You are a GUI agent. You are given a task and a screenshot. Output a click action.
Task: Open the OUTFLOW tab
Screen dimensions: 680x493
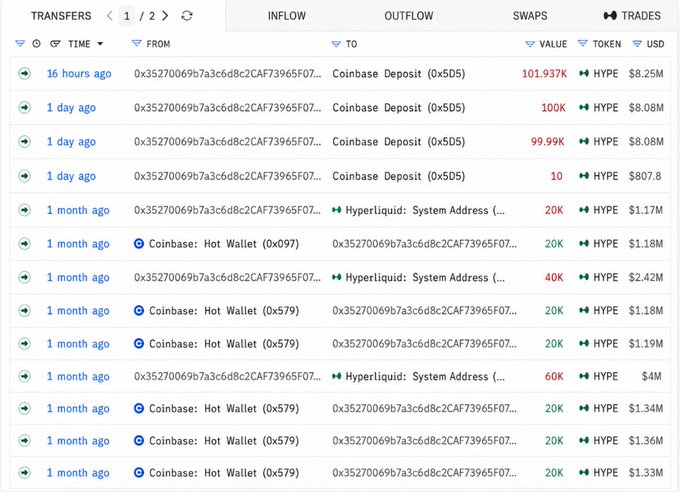(x=409, y=16)
